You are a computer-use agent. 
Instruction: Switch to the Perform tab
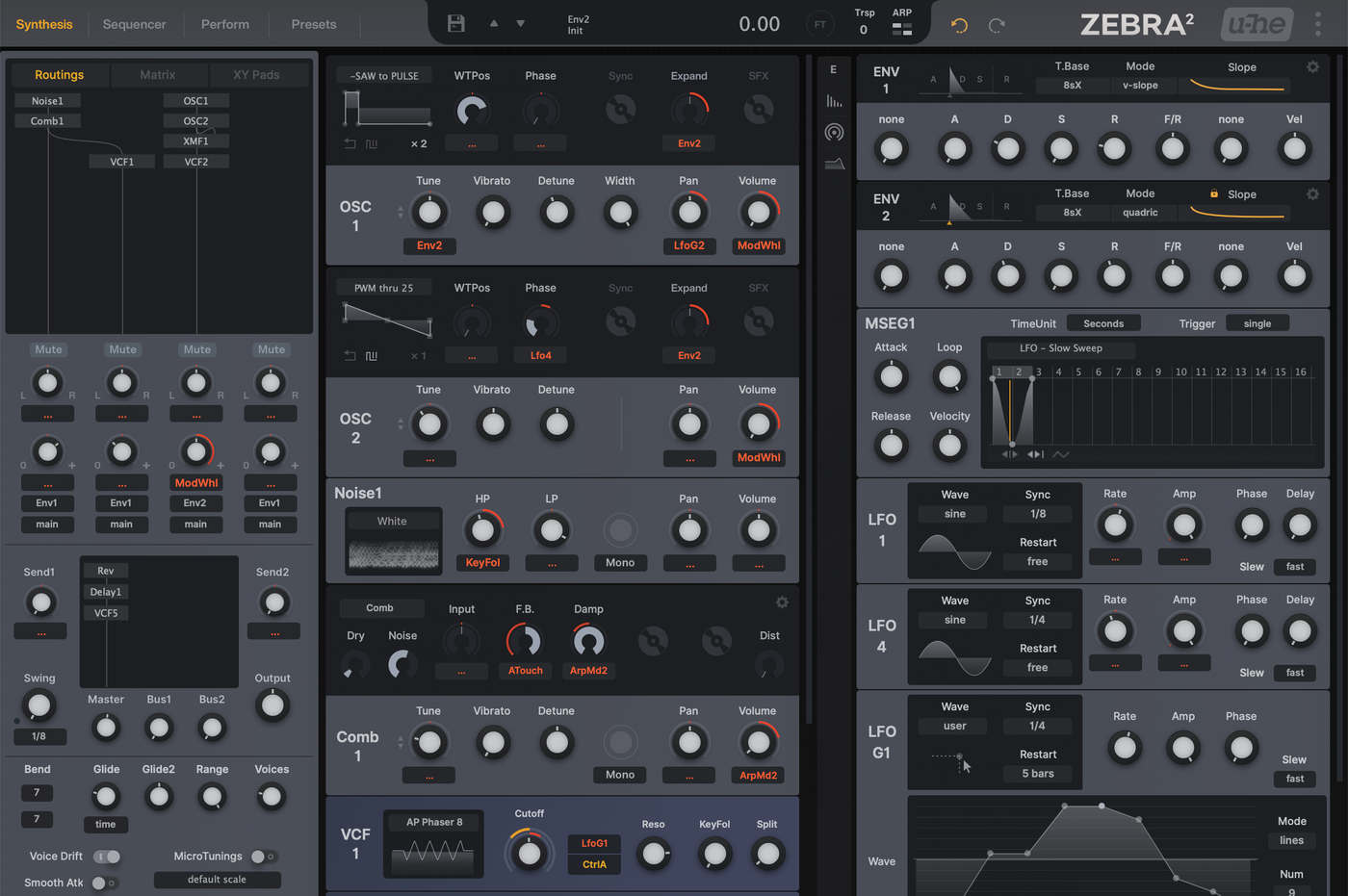[225, 24]
